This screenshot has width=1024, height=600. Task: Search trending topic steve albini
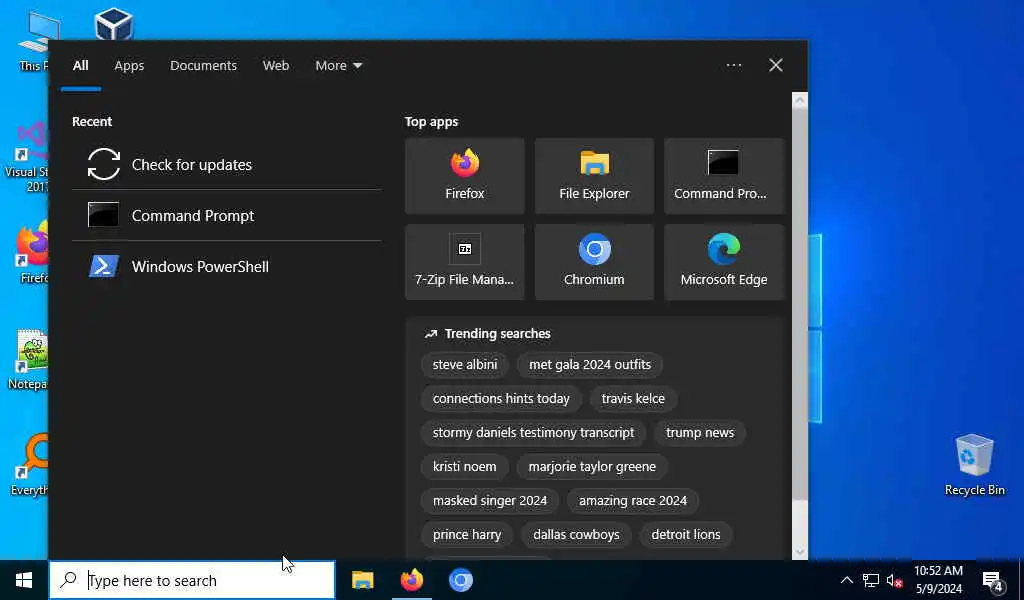pyautogui.click(x=465, y=364)
